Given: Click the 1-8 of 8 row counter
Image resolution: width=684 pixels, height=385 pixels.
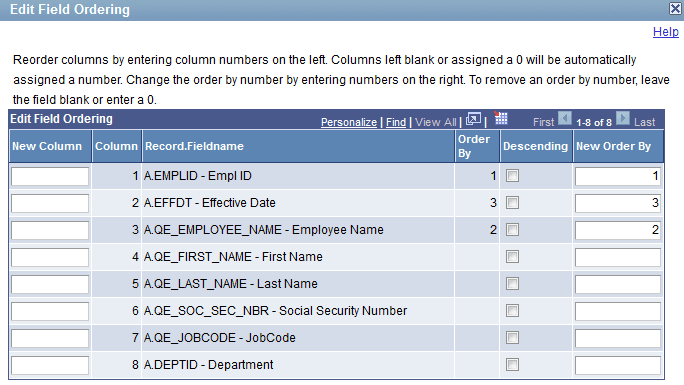Looking at the screenshot, I should (594, 123).
